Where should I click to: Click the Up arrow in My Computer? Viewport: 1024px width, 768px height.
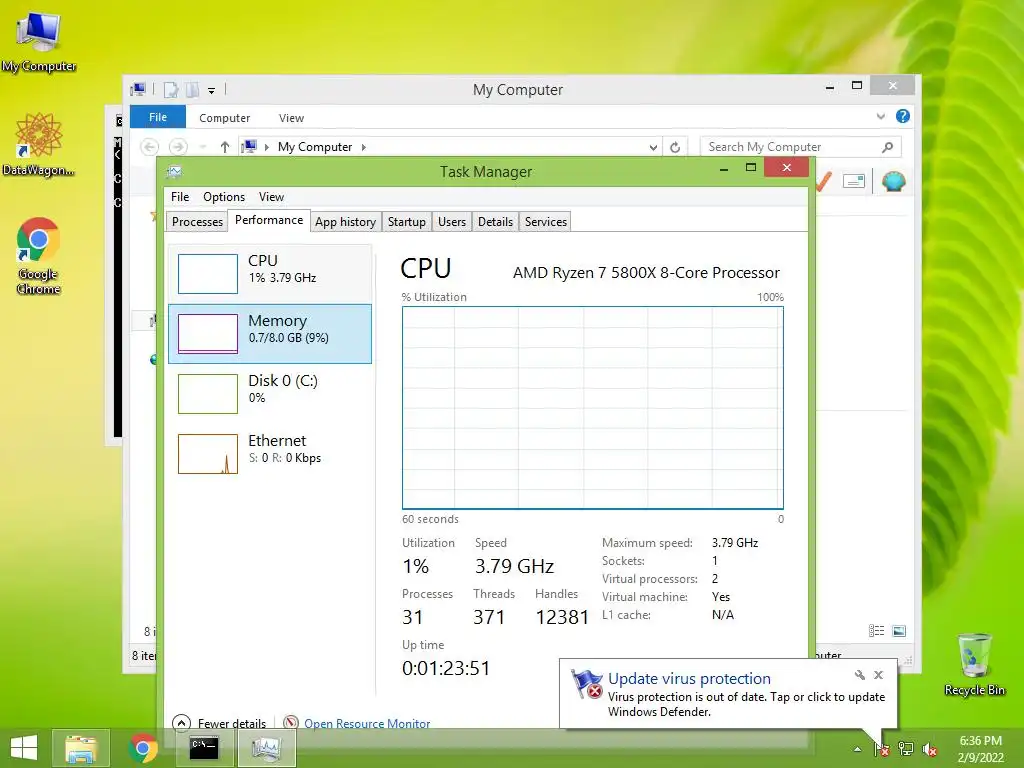225,147
